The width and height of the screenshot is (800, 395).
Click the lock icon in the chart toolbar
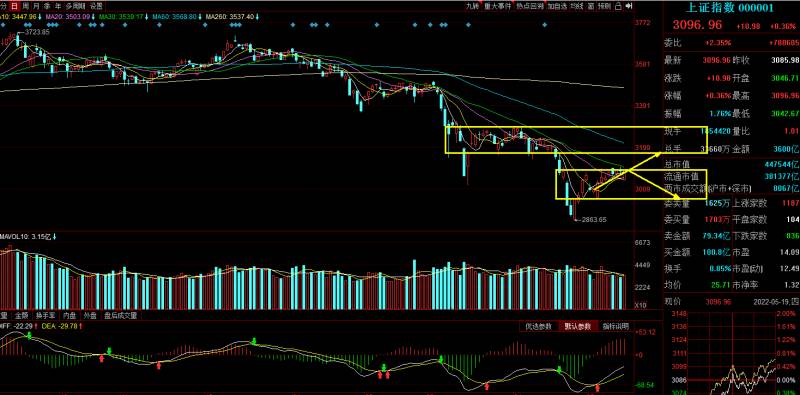click(618, 7)
